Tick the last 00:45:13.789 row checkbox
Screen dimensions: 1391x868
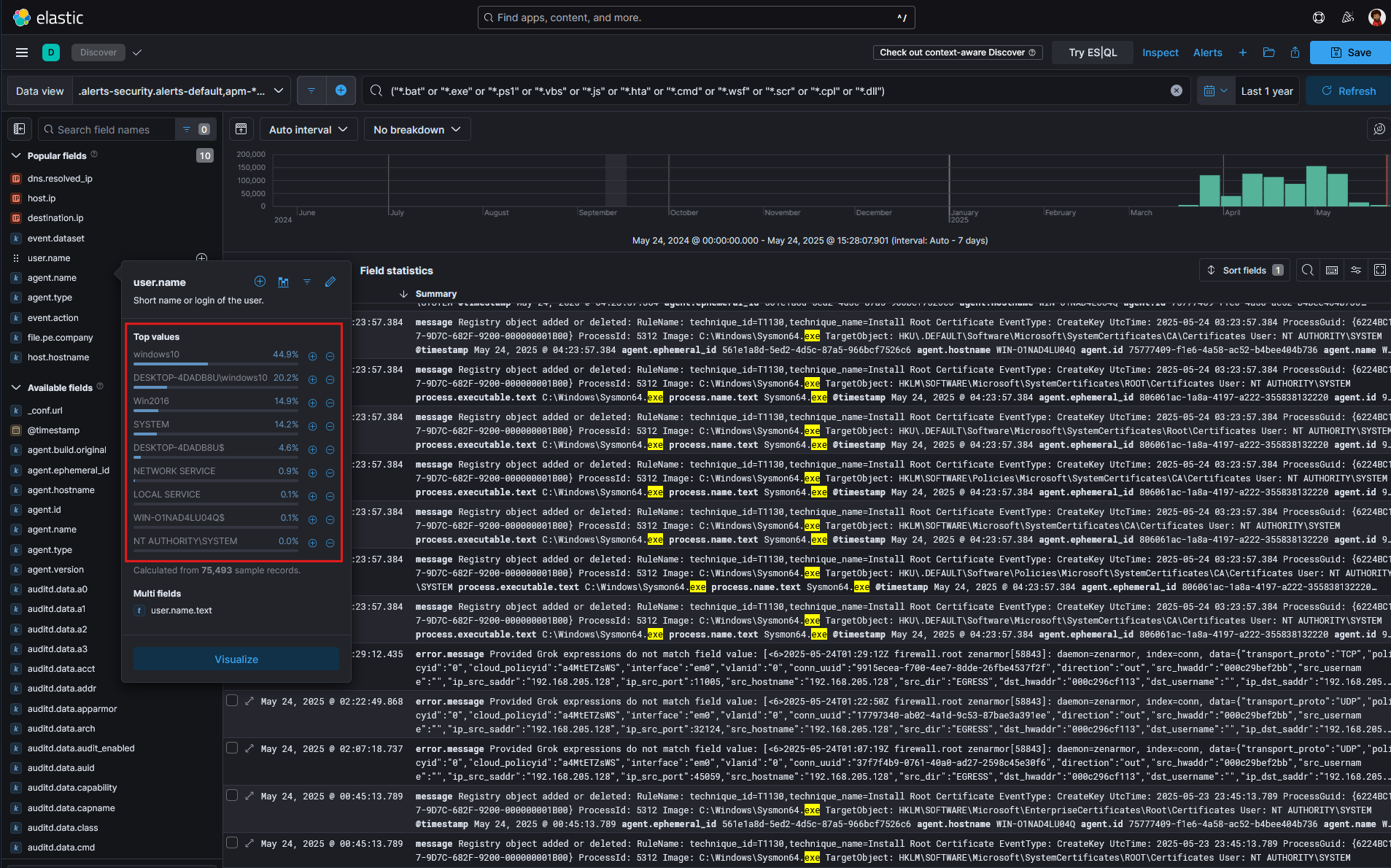tap(232, 843)
